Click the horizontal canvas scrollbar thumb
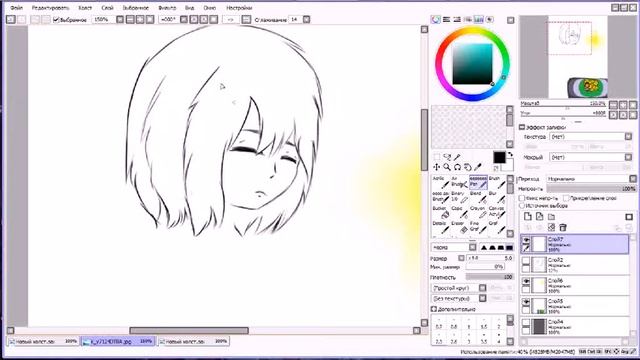640x360 pixels. click(189, 331)
